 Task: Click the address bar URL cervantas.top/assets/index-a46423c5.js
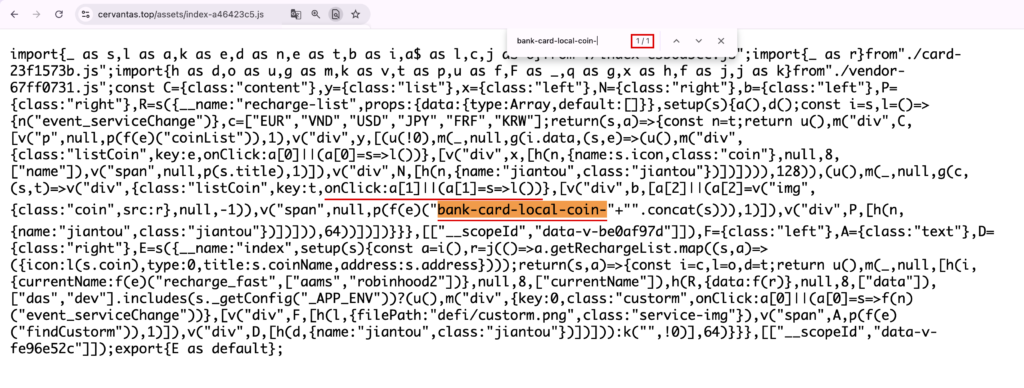click(x=181, y=14)
